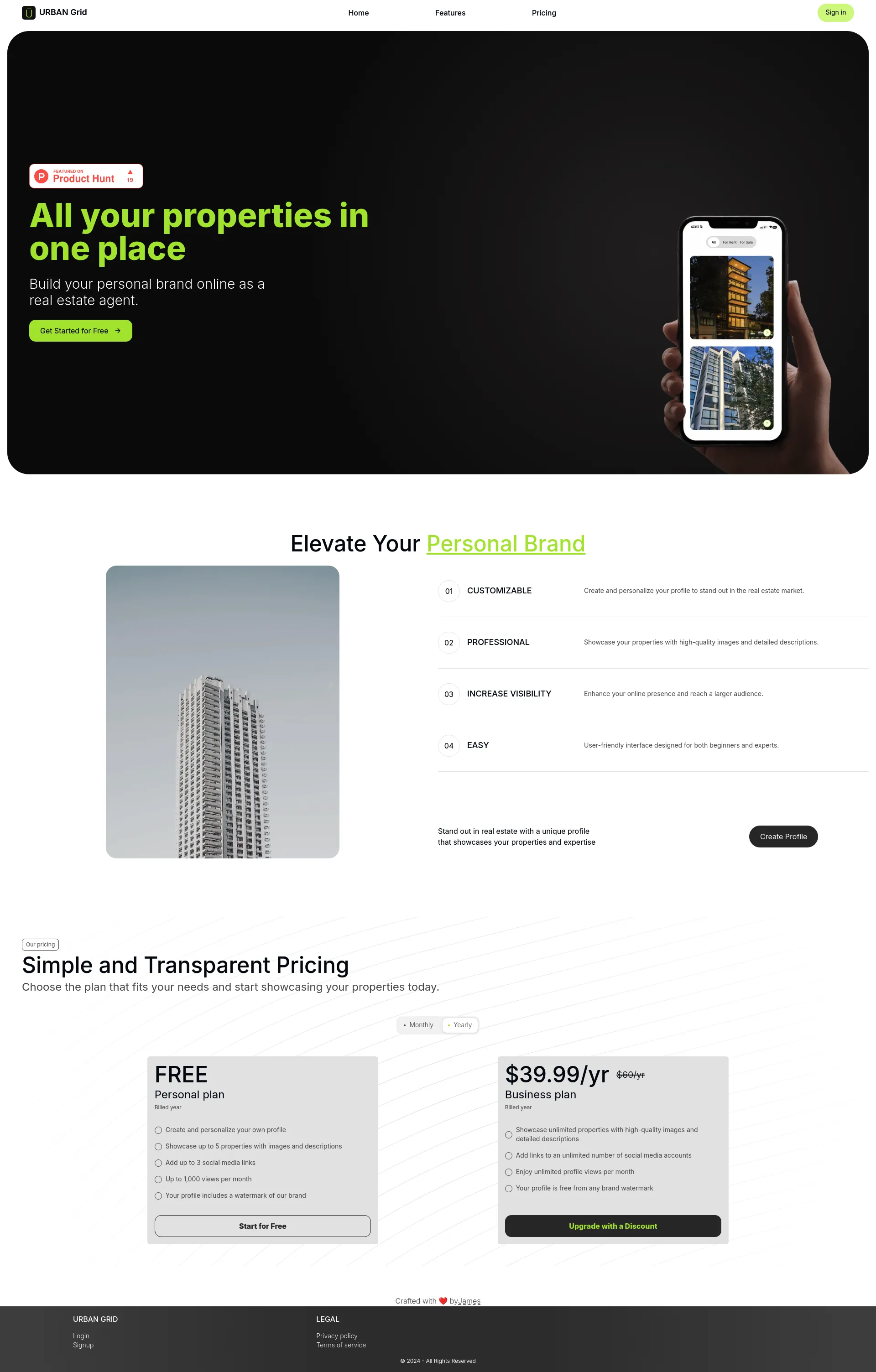
Task: Click the Sign in button icon
Action: 836,12
